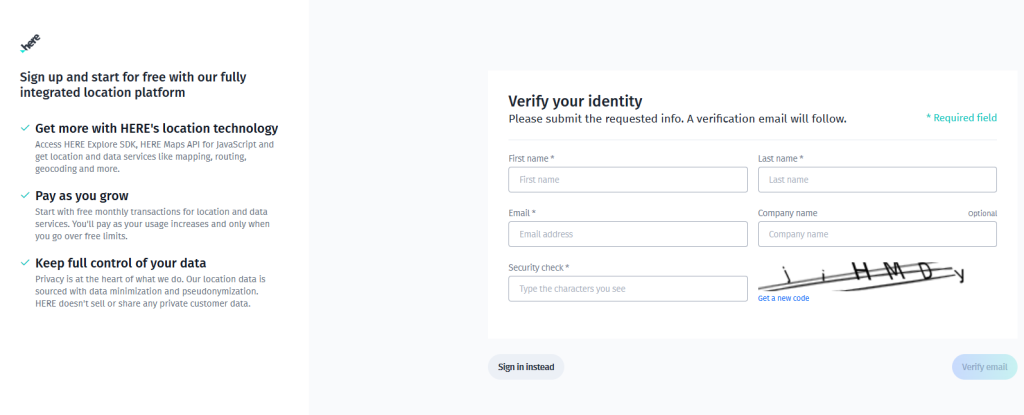This screenshot has height=415, width=1024.
Task: Click into the Company name field
Action: click(x=877, y=234)
